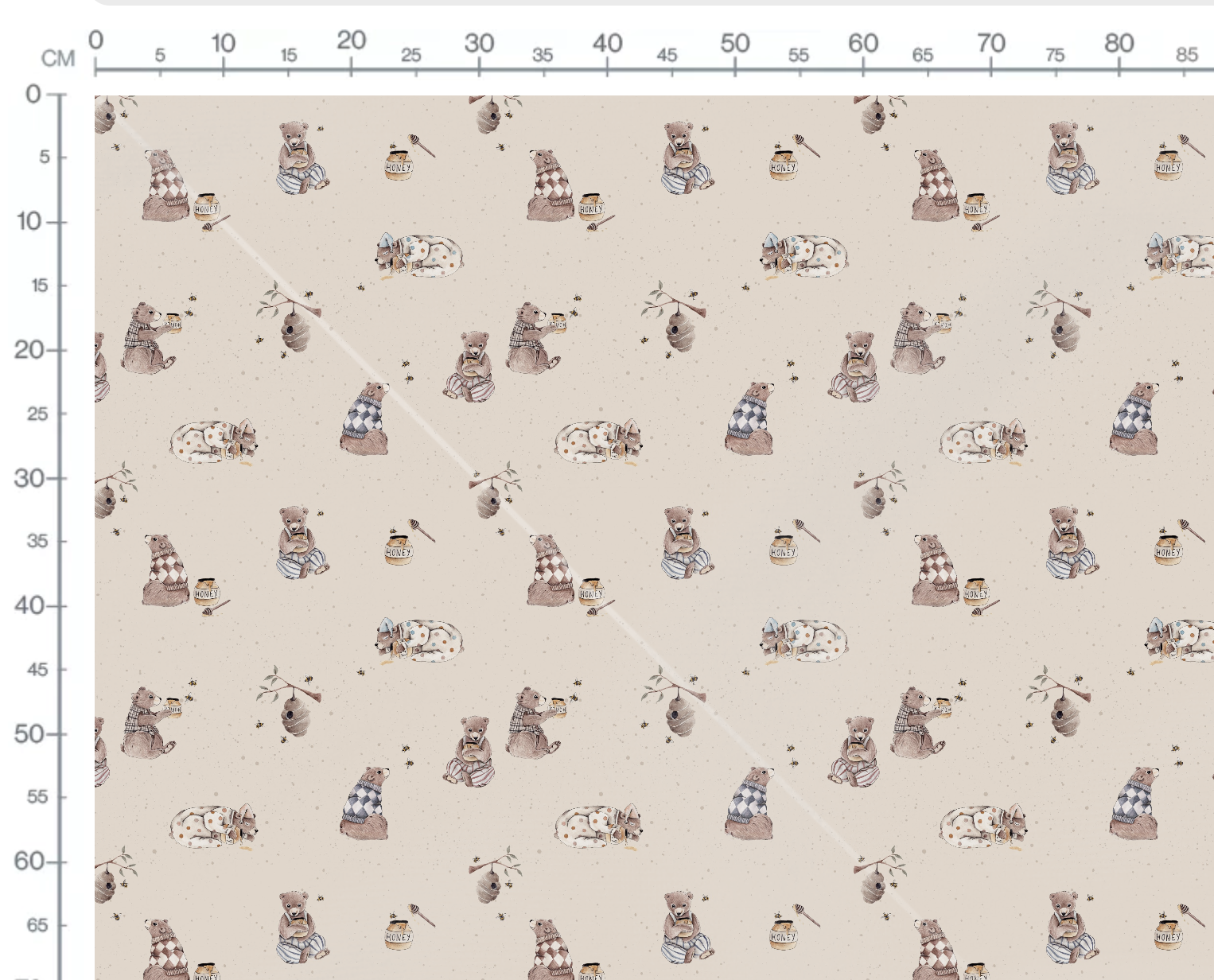Viewport: 1214px width, 980px height.
Task: Click the 30 mark on the vertical ruler
Action: [29, 478]
